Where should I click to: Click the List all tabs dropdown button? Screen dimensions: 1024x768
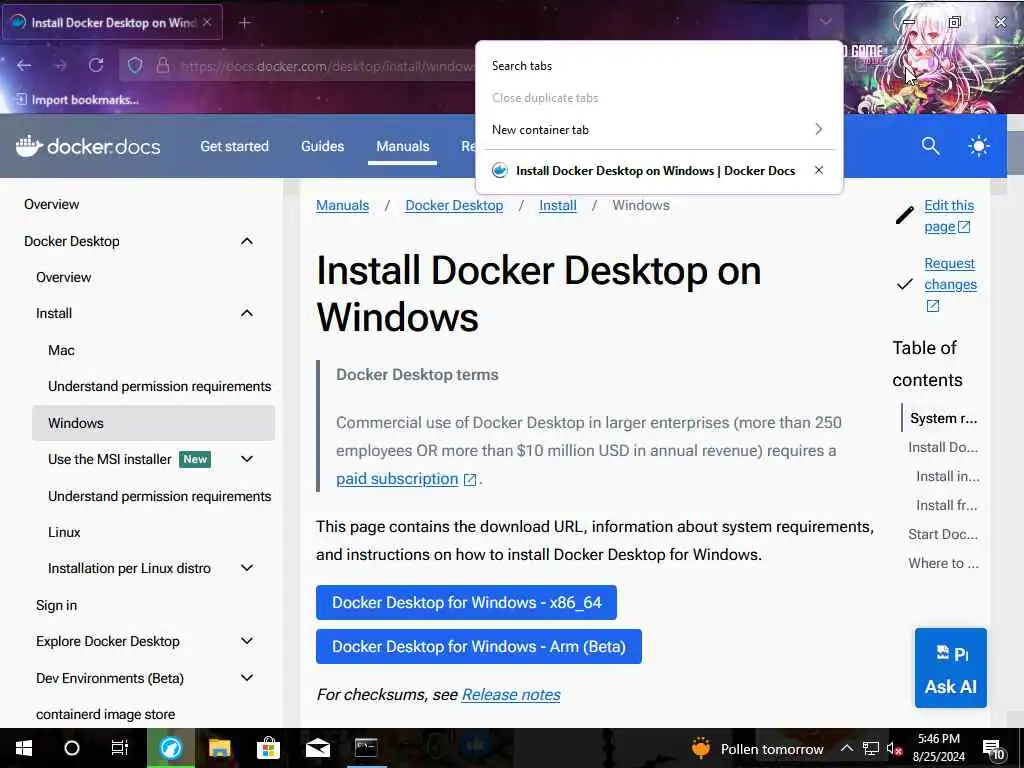pos(825,22)
